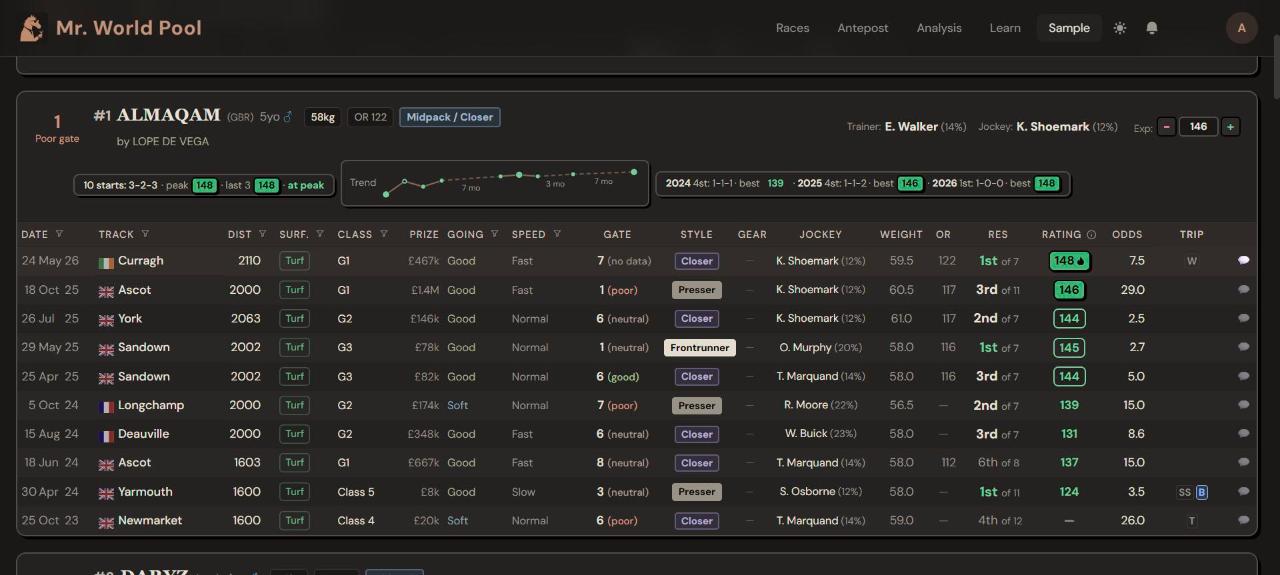Screen dimensions: 1280x575
Task: Open the SURF. column filter
Action: [320, 234]
